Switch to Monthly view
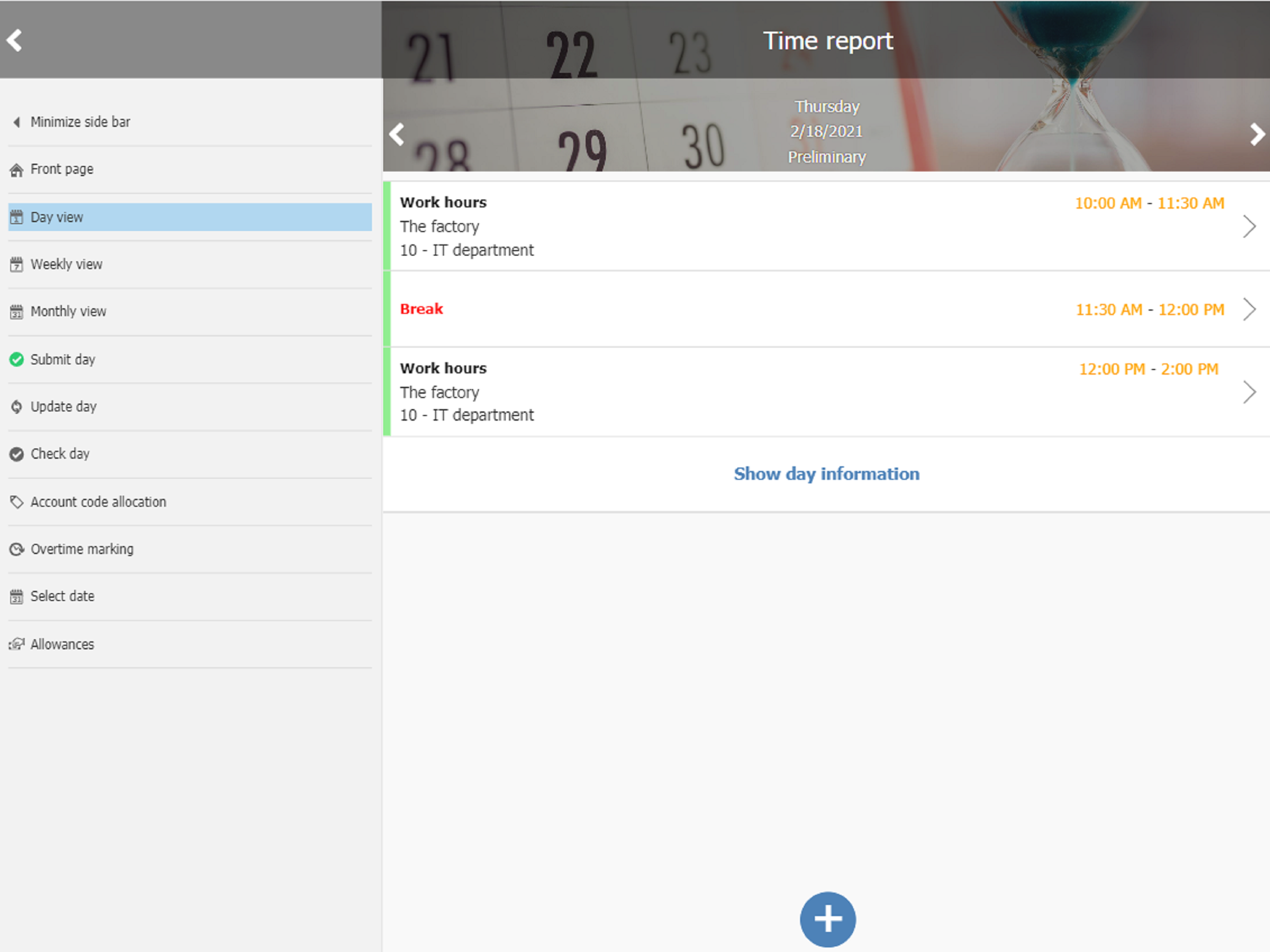 point(68,311)
